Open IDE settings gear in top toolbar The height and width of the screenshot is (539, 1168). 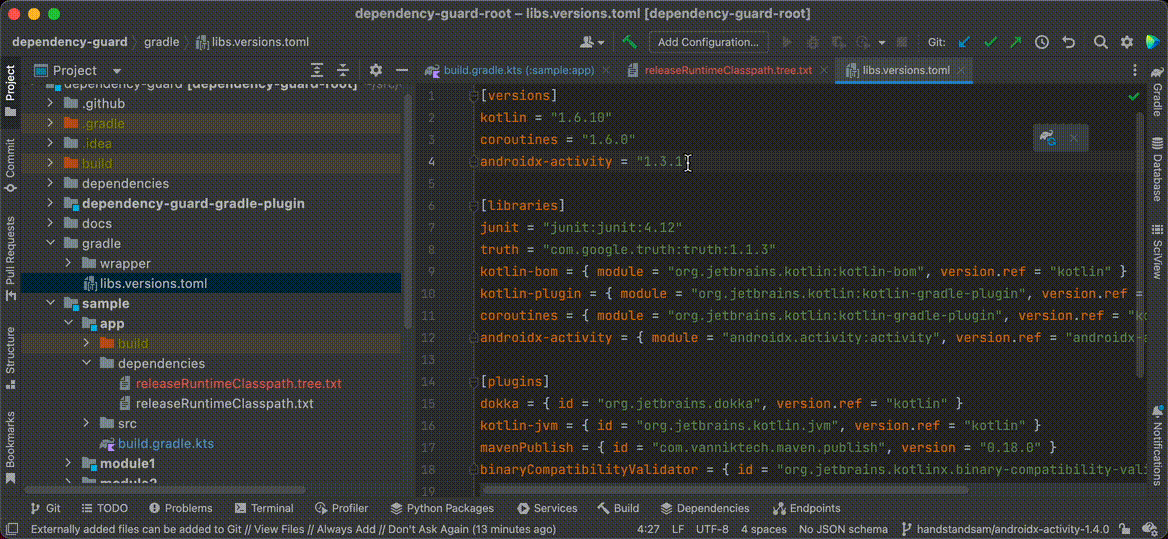click(1127, 42)
